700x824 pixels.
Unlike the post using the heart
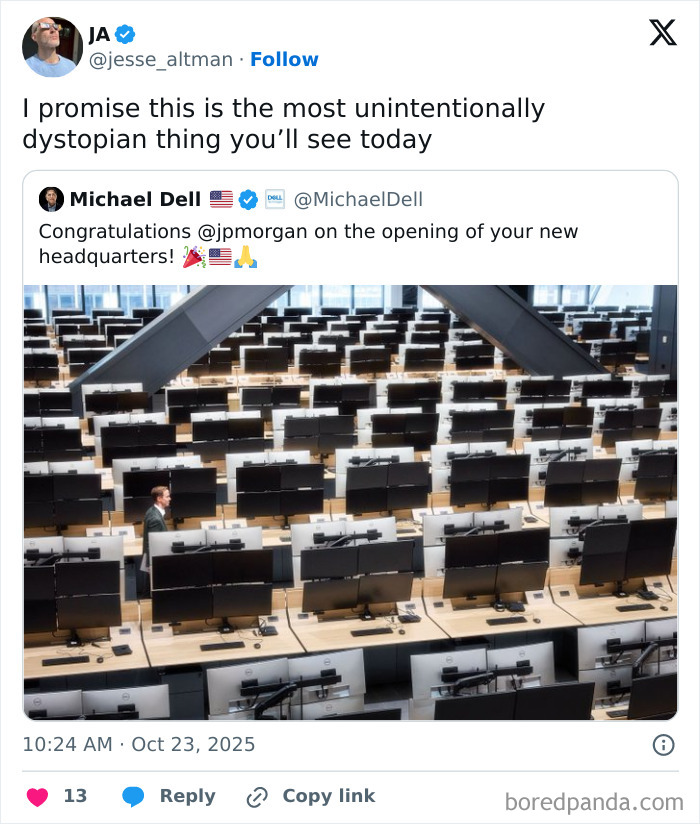click(x=38, y=795)
